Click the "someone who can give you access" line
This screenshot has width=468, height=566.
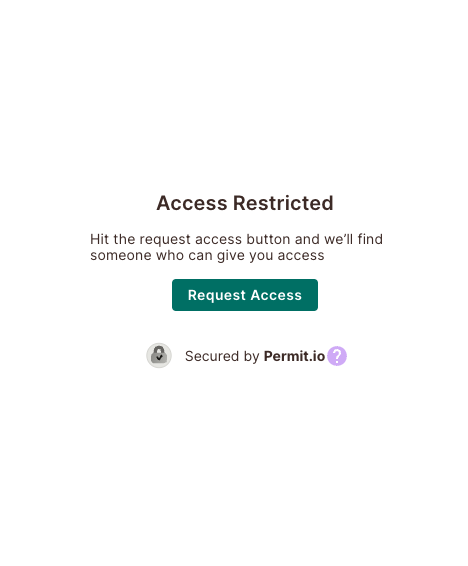click(x=207, y=256)
